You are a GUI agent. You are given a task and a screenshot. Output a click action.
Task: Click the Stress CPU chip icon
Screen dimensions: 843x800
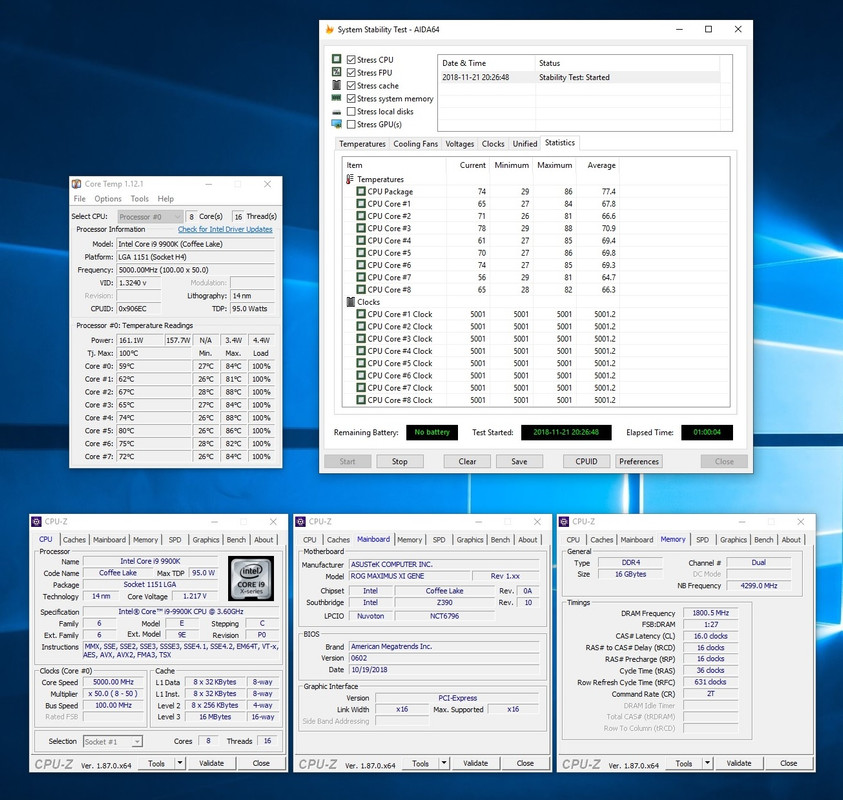pyautogui.click(x=337, y=59)
